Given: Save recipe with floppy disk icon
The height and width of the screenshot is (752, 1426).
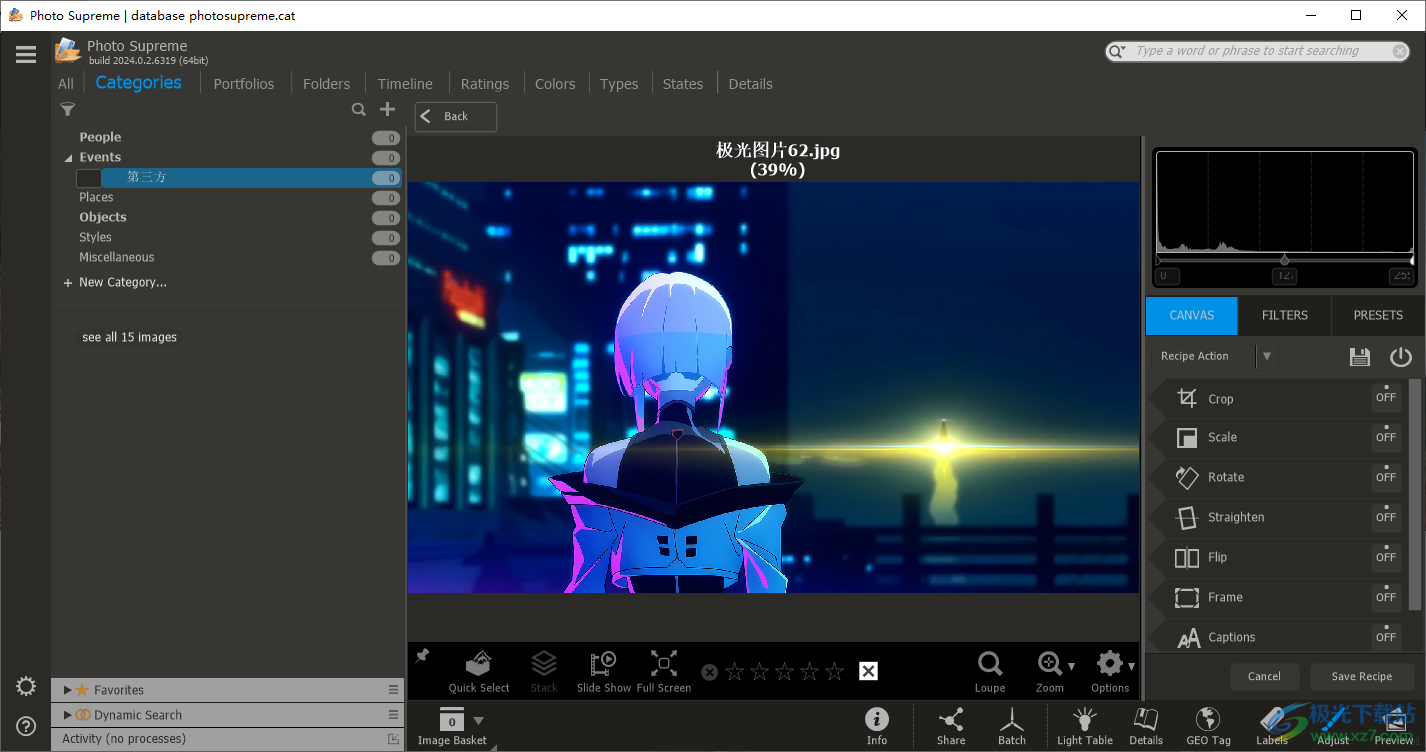Looking at the screenshot, I should [x=1359, y=357].
